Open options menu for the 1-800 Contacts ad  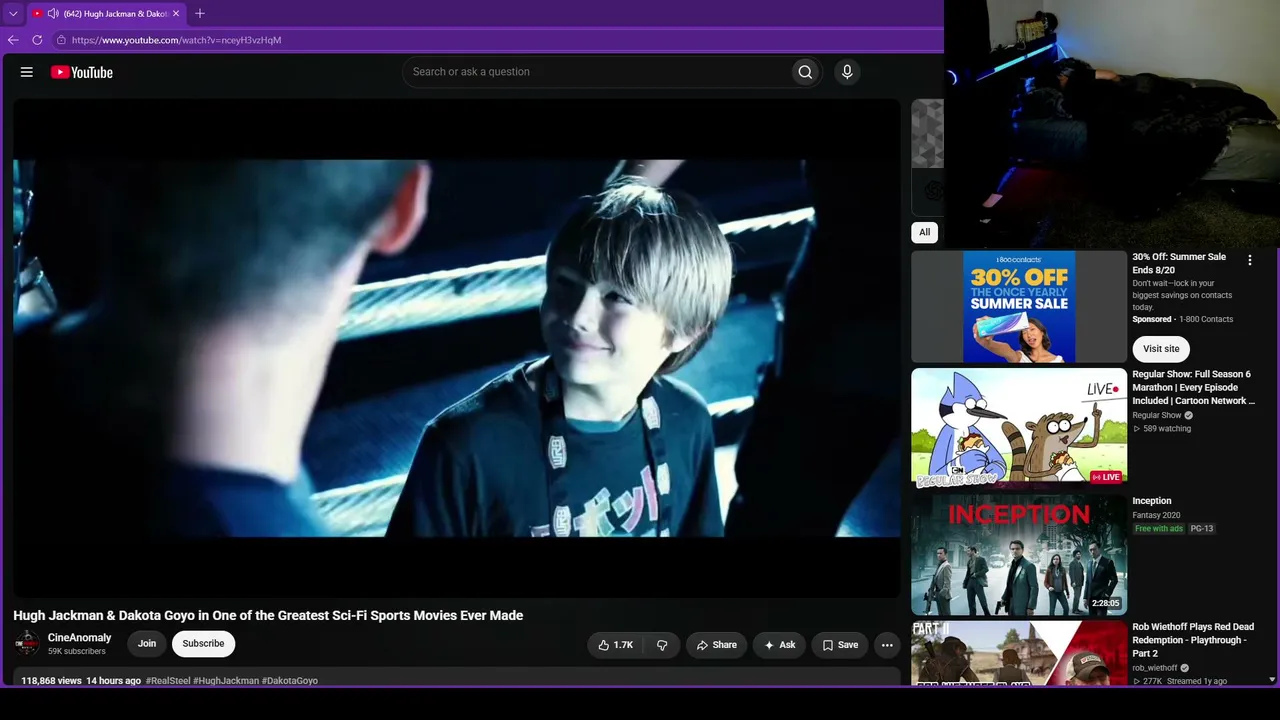pos(1249,260)
